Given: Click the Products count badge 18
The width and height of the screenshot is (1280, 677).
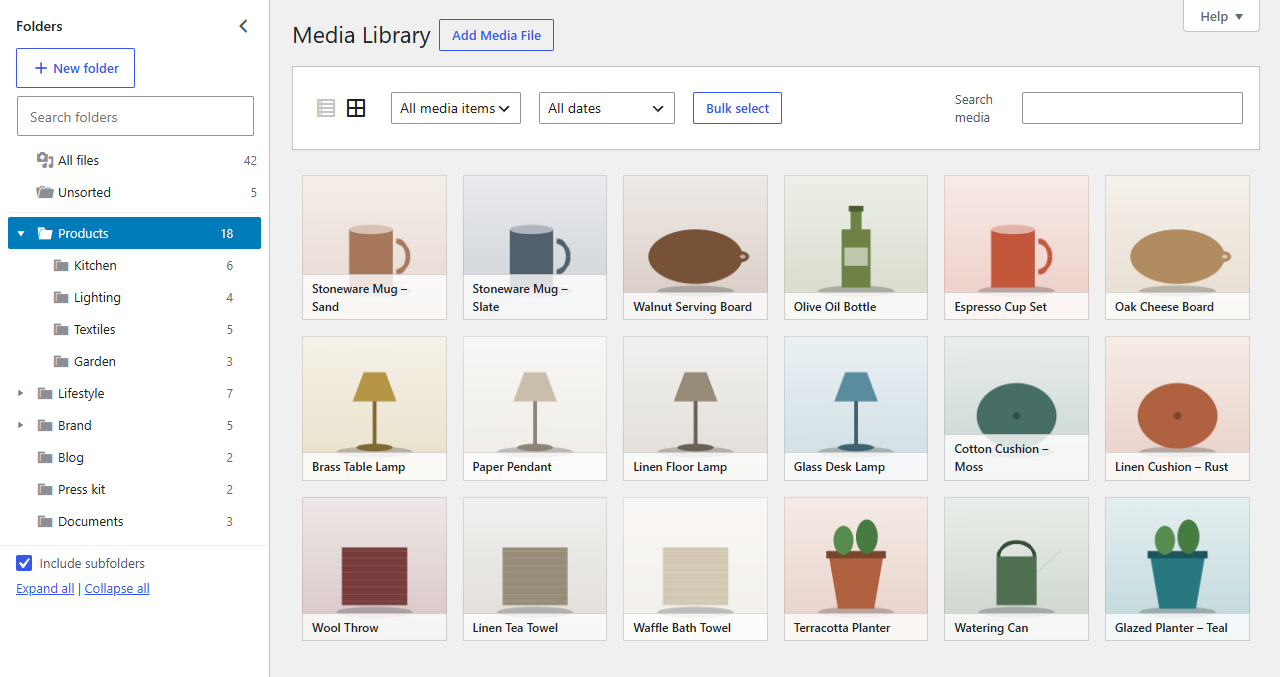Looking at the screenshot, I should 227,233.
